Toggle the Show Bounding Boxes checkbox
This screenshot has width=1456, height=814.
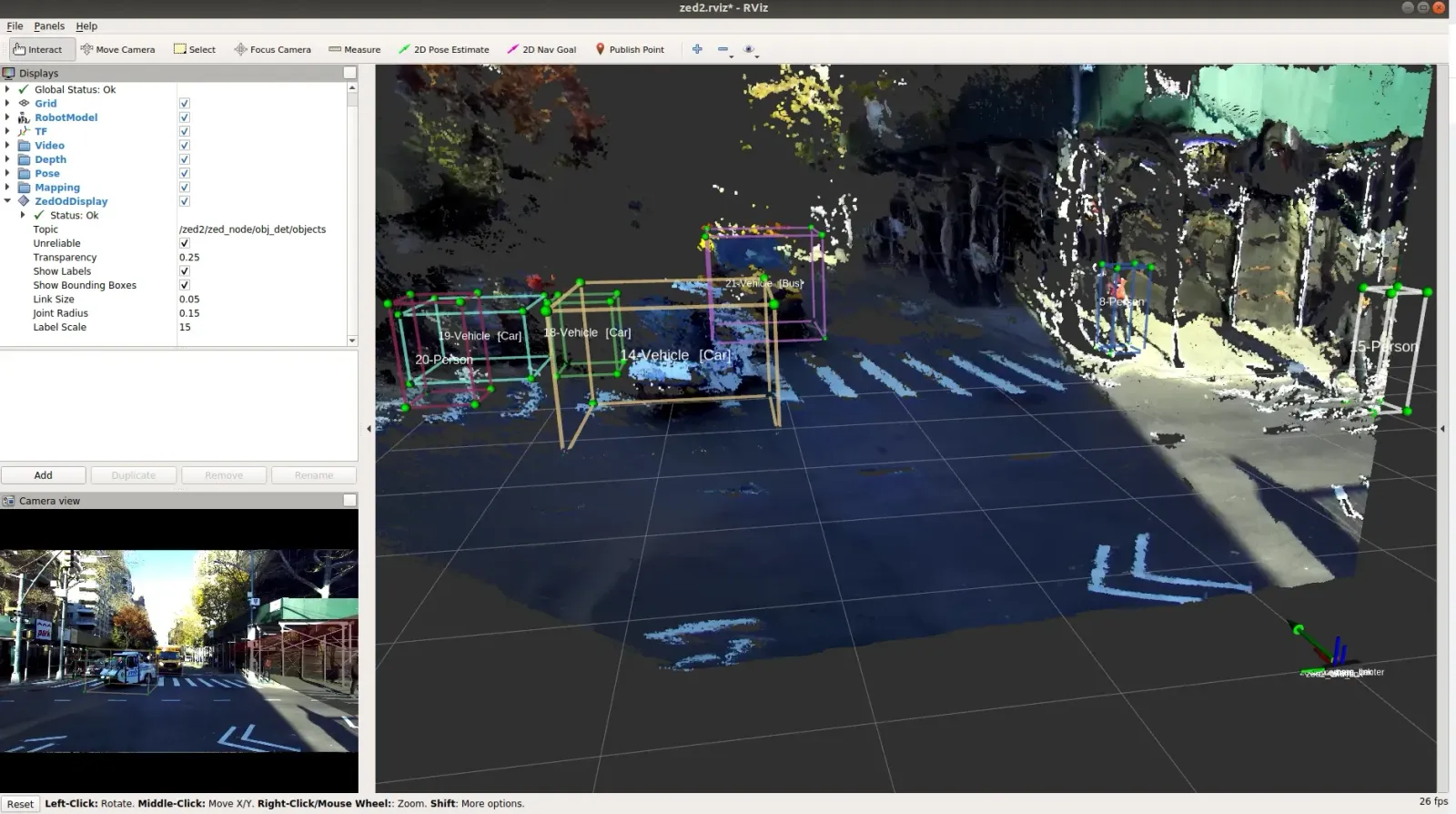(x=184, y=285)
